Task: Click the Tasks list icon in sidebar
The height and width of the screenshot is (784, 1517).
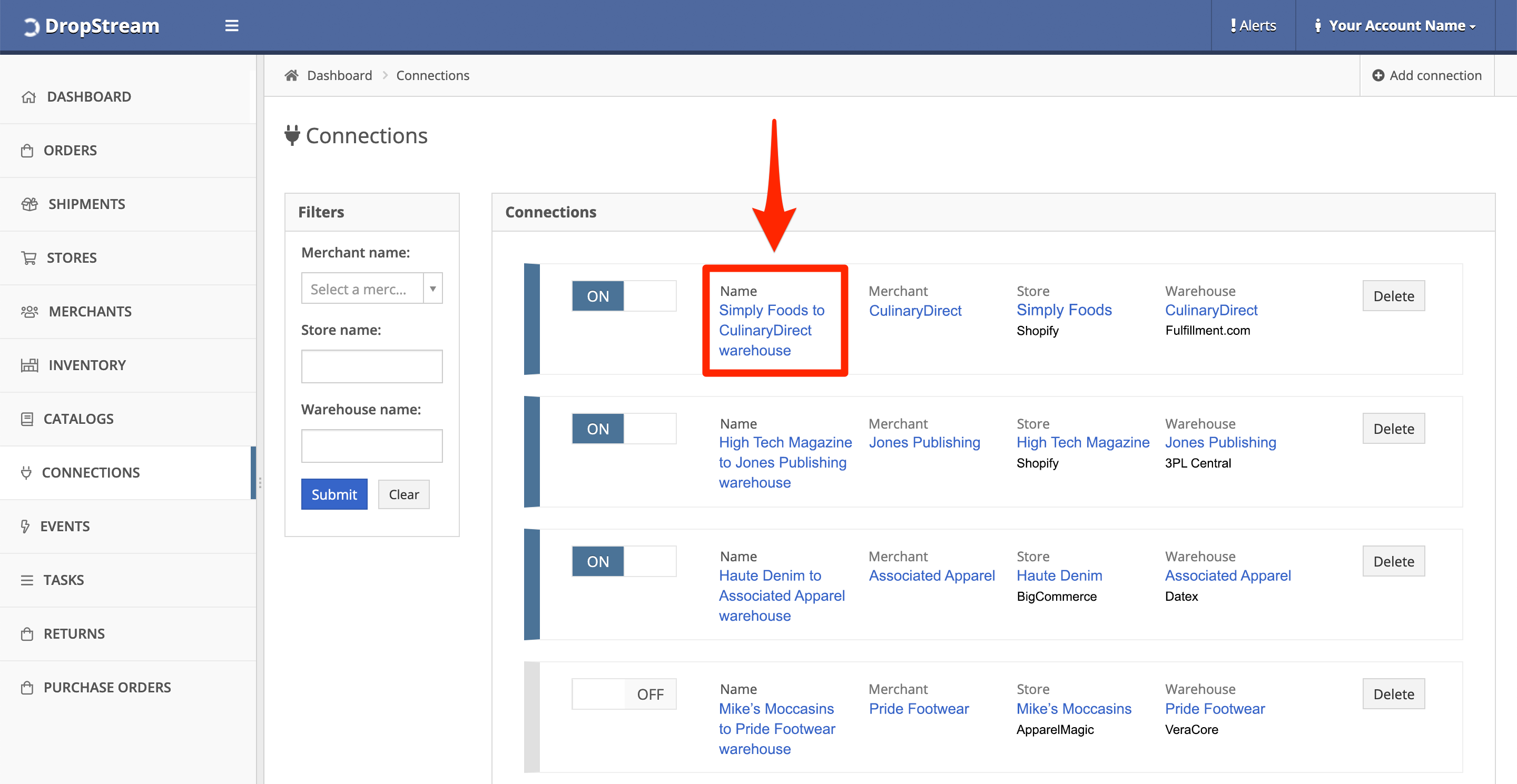Action: tap(27, 580)
